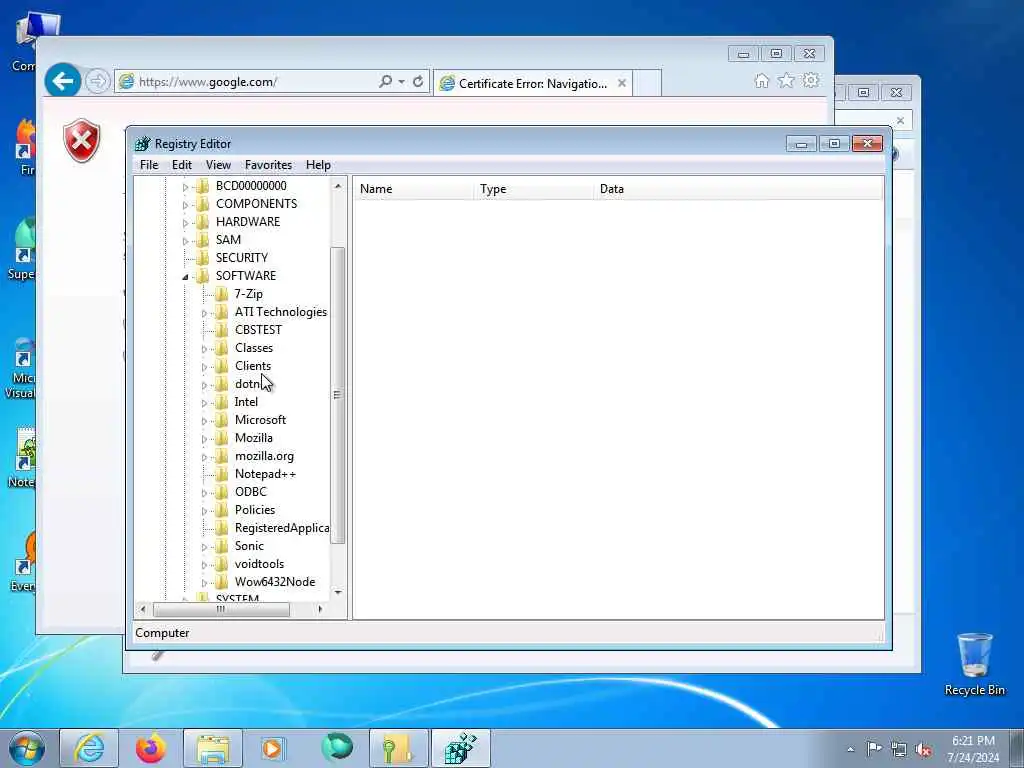
Task: Open the IE address bar dropdown arrow
Action: point(402,82)
